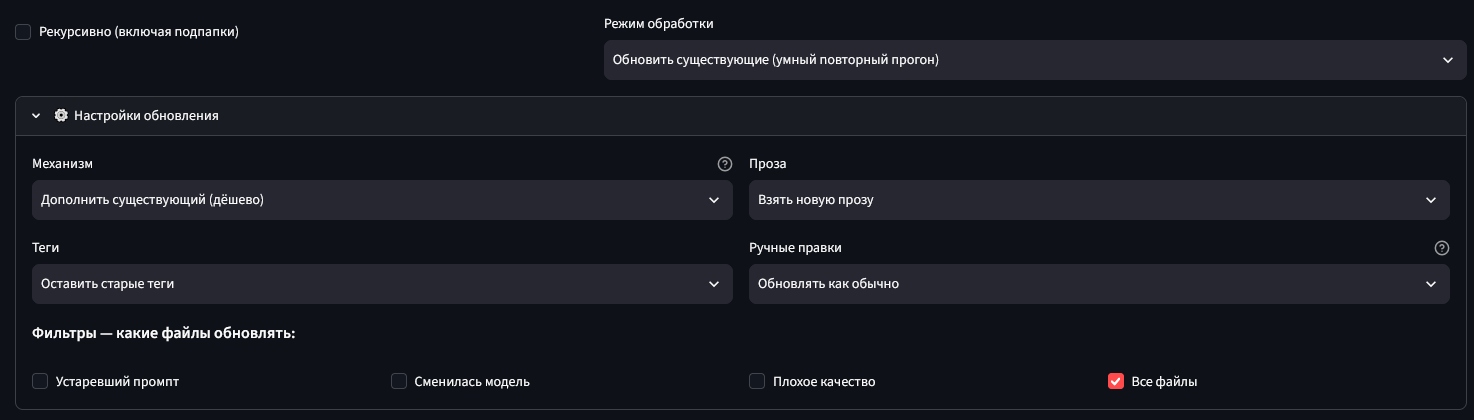The height and width of the screenshot is (420, 1474).
Task: Open the Дополнить существующий (дёшево) selector
Action: coord(382,200)
